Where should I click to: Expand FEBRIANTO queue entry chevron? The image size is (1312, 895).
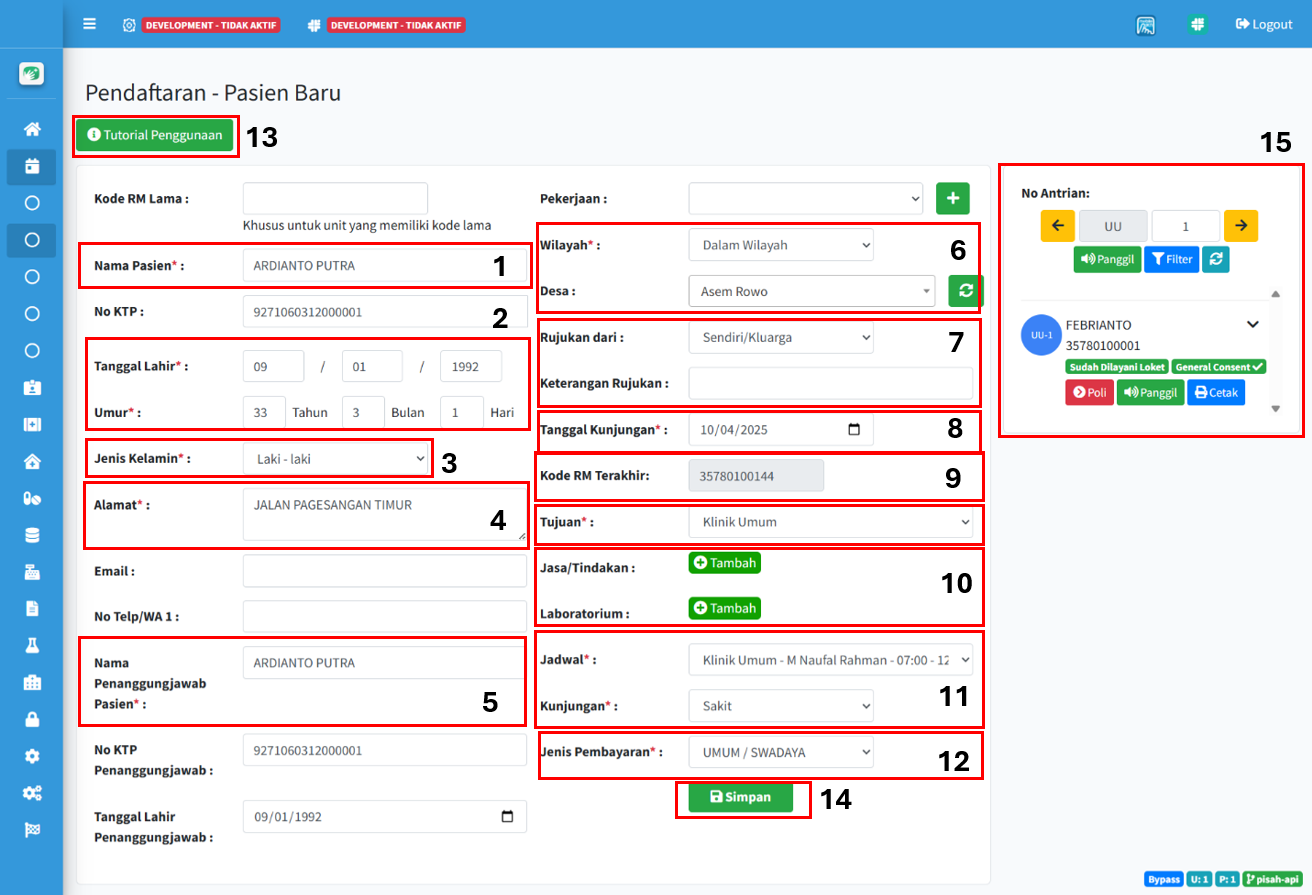1252,325
